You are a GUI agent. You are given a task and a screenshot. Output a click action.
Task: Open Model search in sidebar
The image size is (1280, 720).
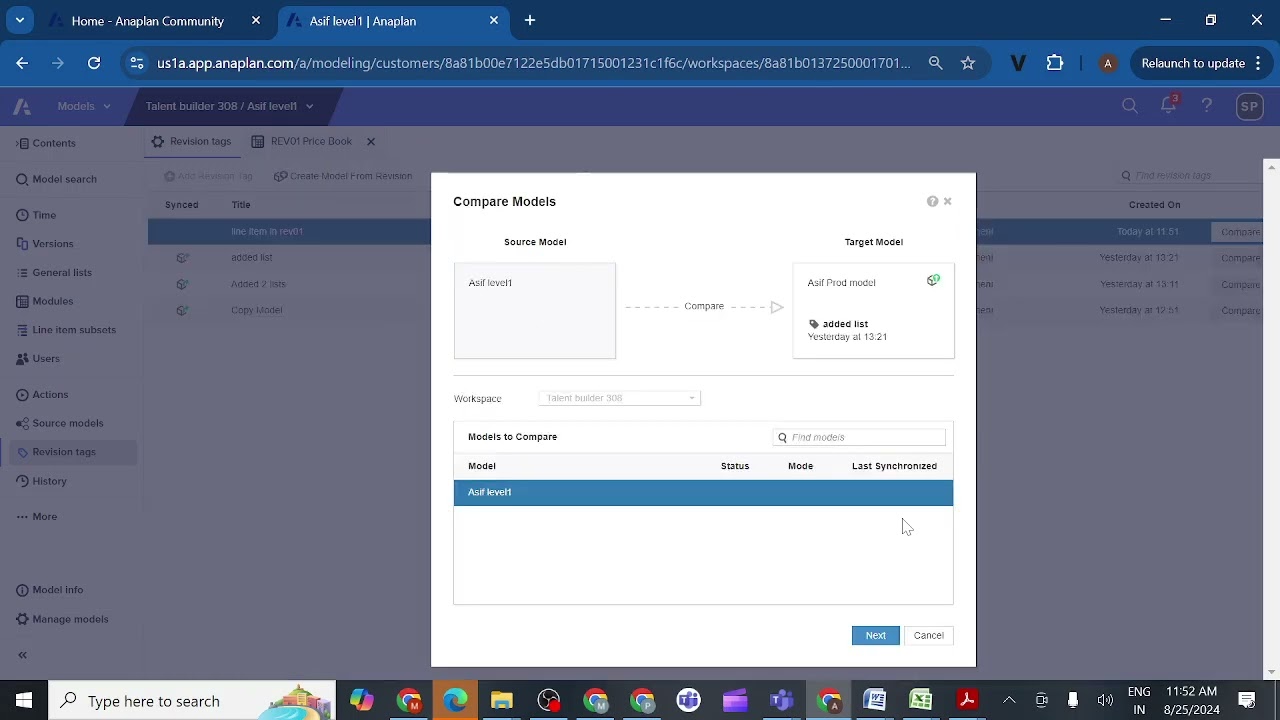tap(57, 179)
